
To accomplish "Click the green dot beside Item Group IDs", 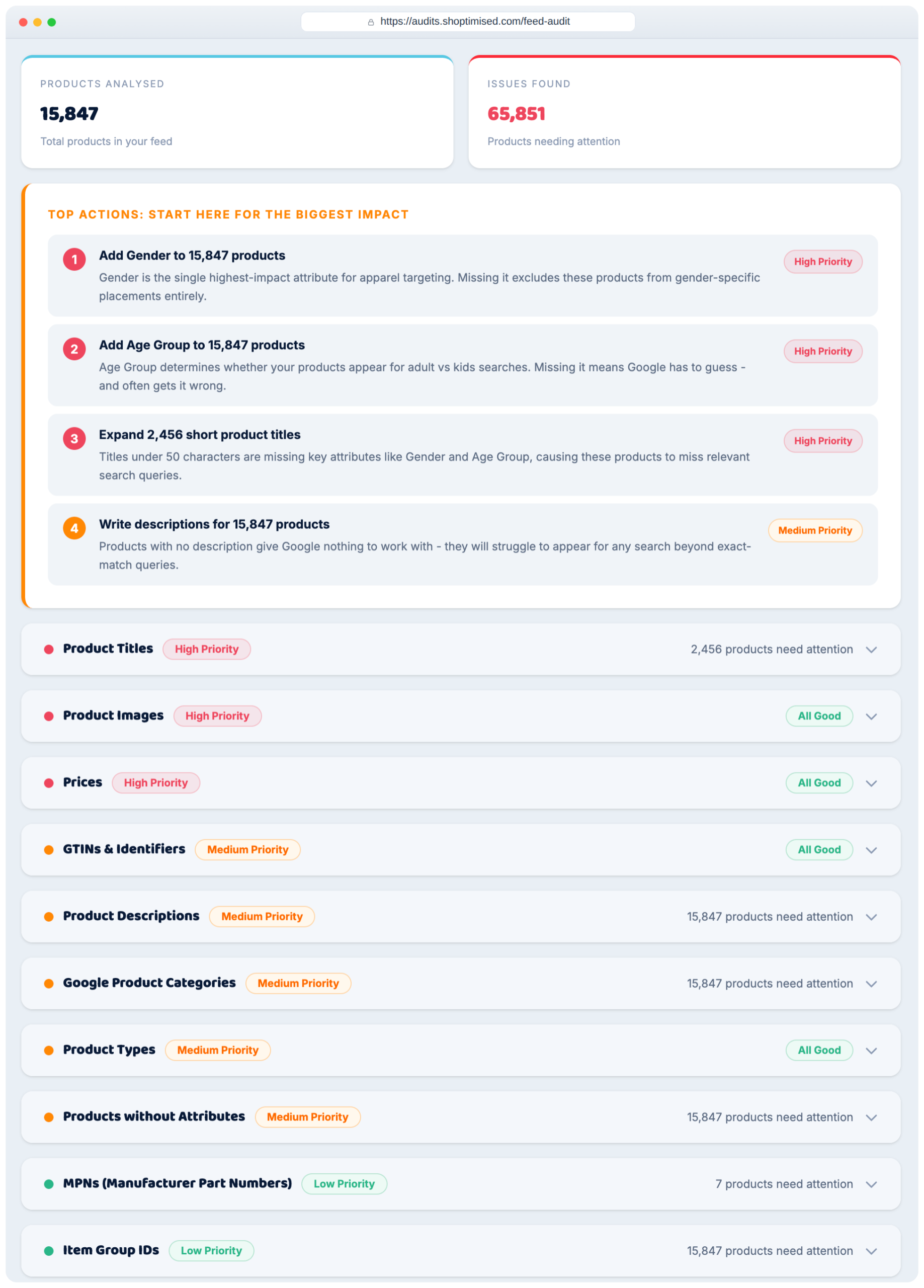I will 49,1251.
